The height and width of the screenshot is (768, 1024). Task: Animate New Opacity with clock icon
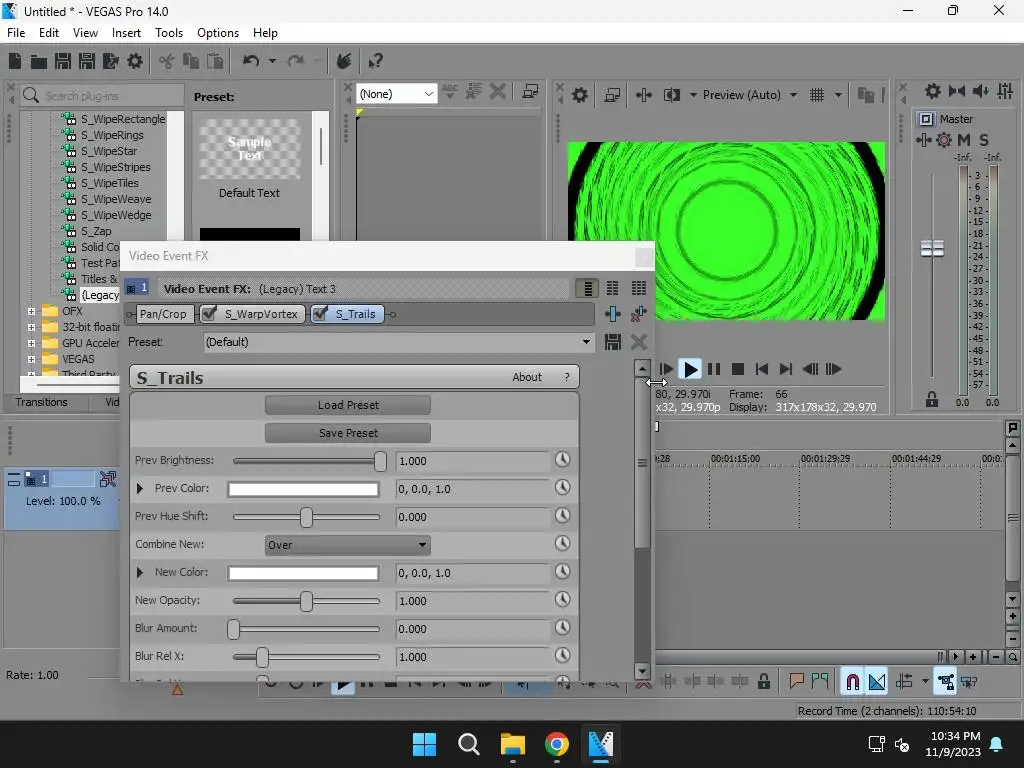[562, 600]
